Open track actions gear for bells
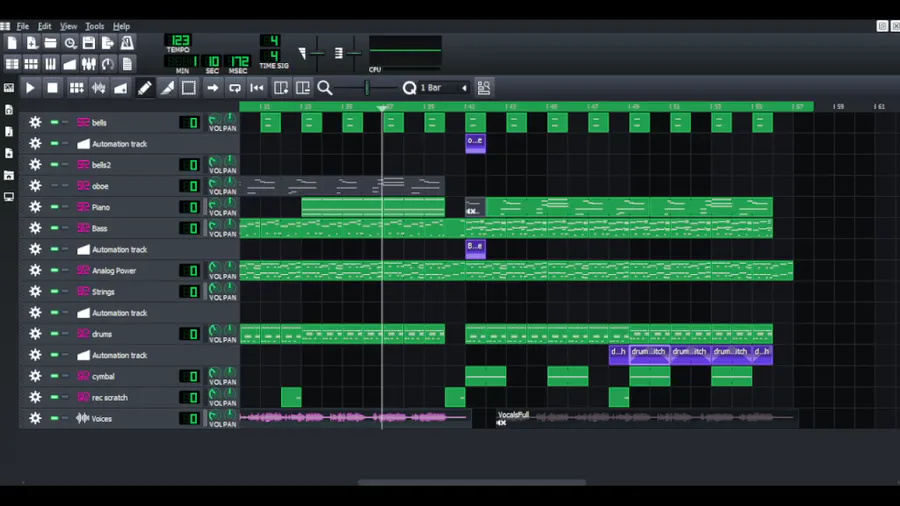Viewport: 900px width, 506px height. pos(35,122)
